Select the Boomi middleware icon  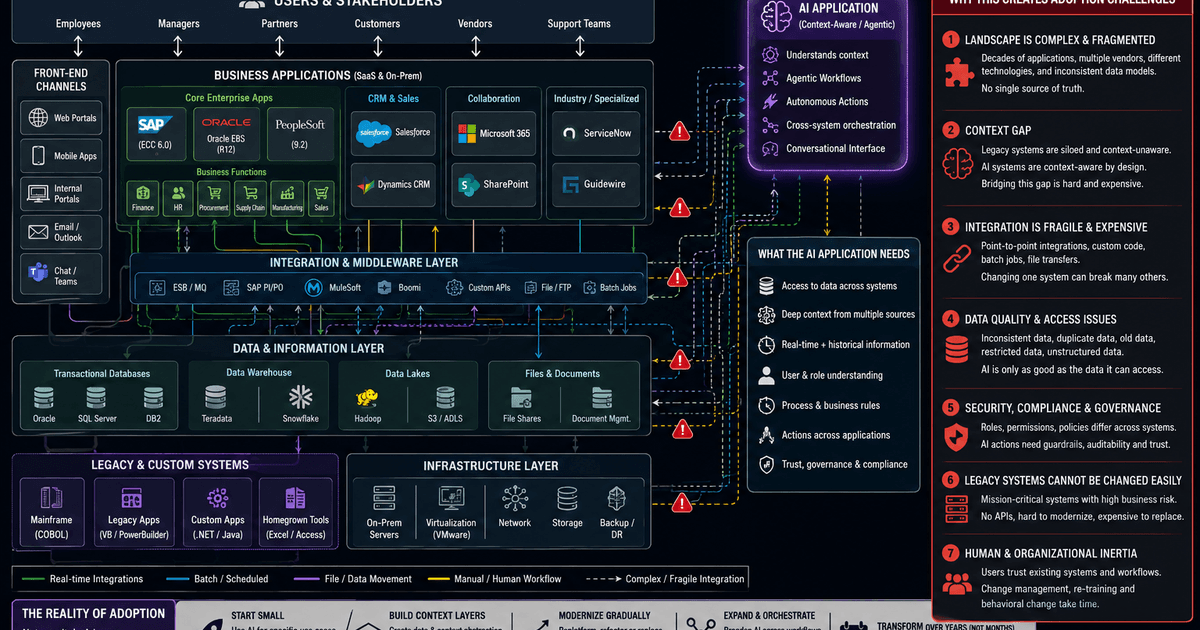point(386,287)
